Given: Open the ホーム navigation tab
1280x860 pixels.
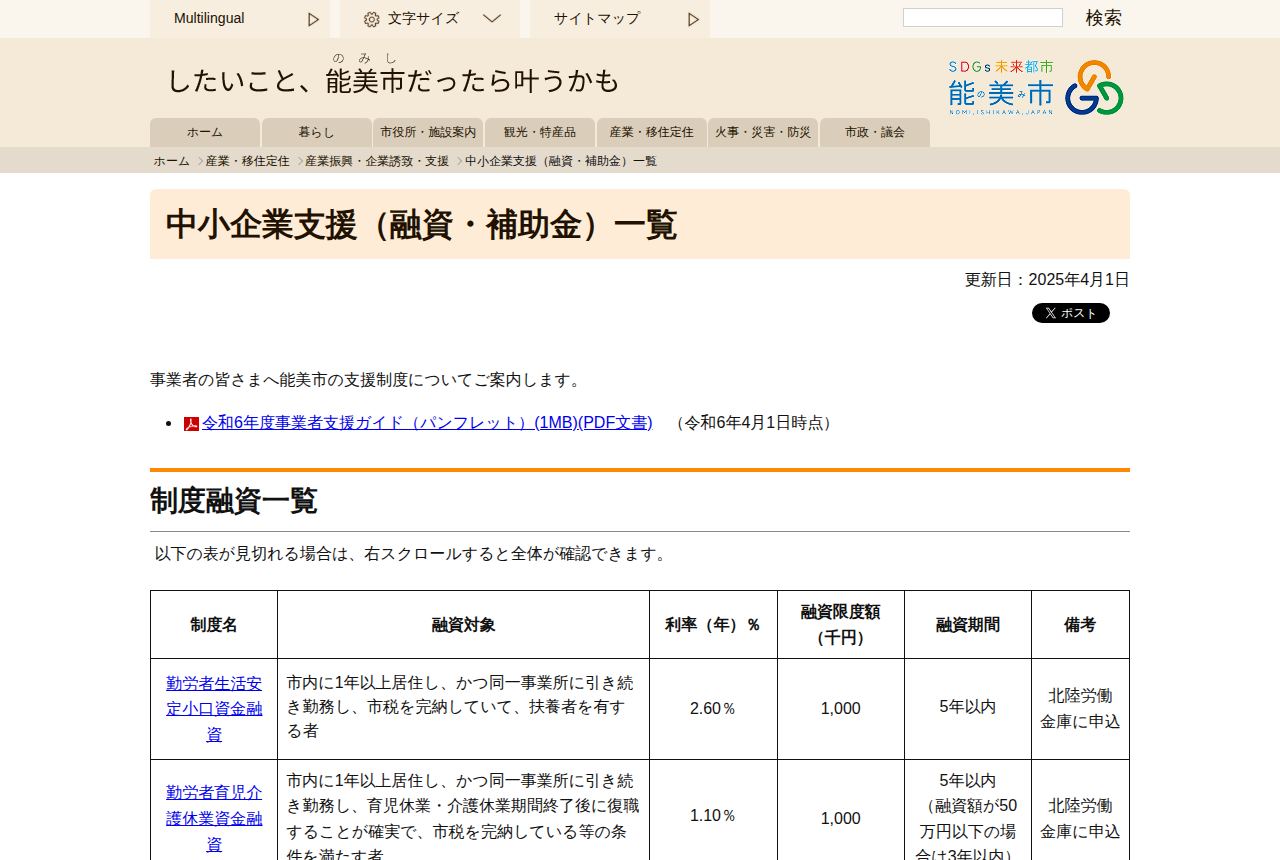Looking at the screenshot, I should 205,132.
